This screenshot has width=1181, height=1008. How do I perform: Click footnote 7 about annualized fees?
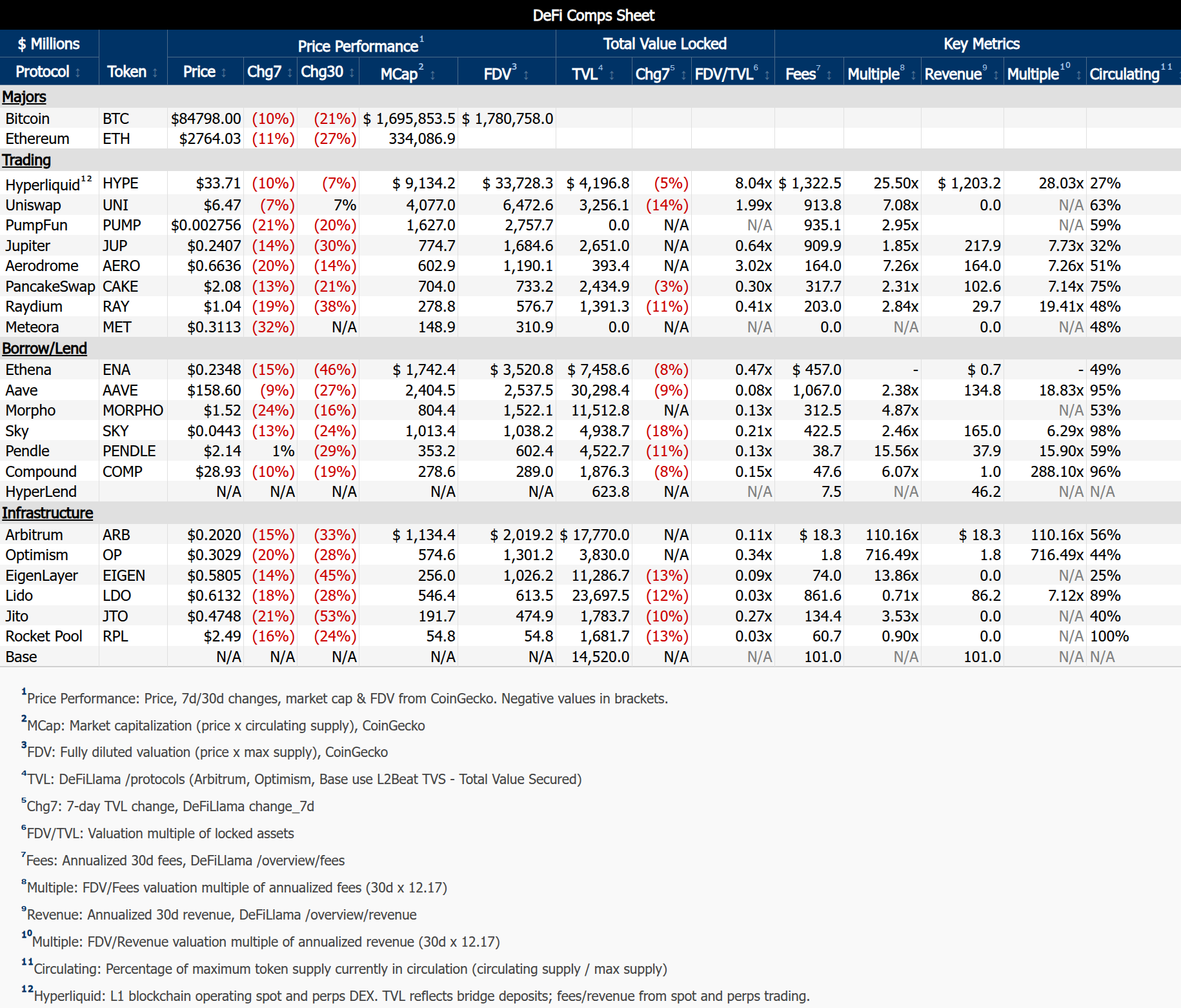coord(183,860)
